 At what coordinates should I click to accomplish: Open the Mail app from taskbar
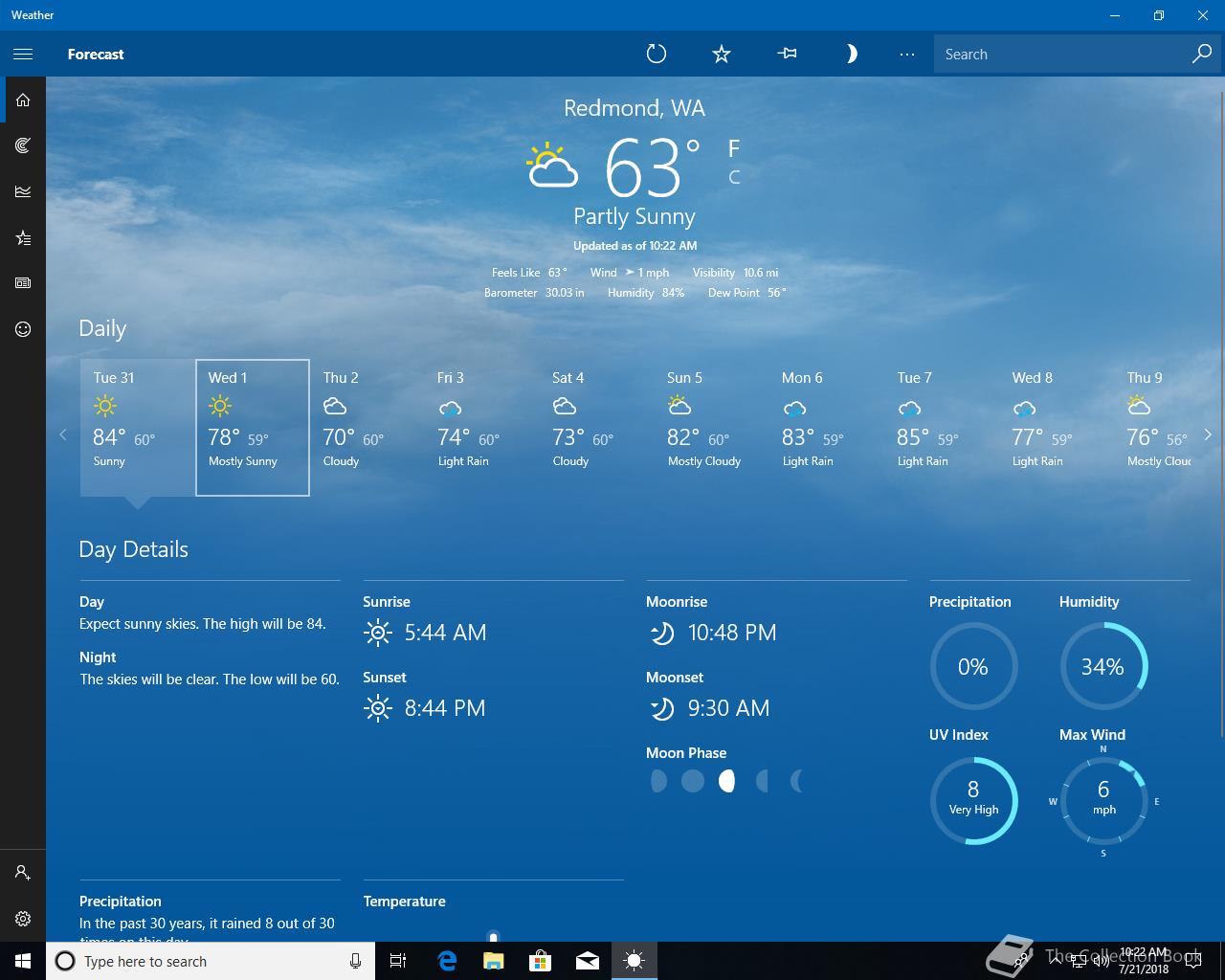pos(588,961)
